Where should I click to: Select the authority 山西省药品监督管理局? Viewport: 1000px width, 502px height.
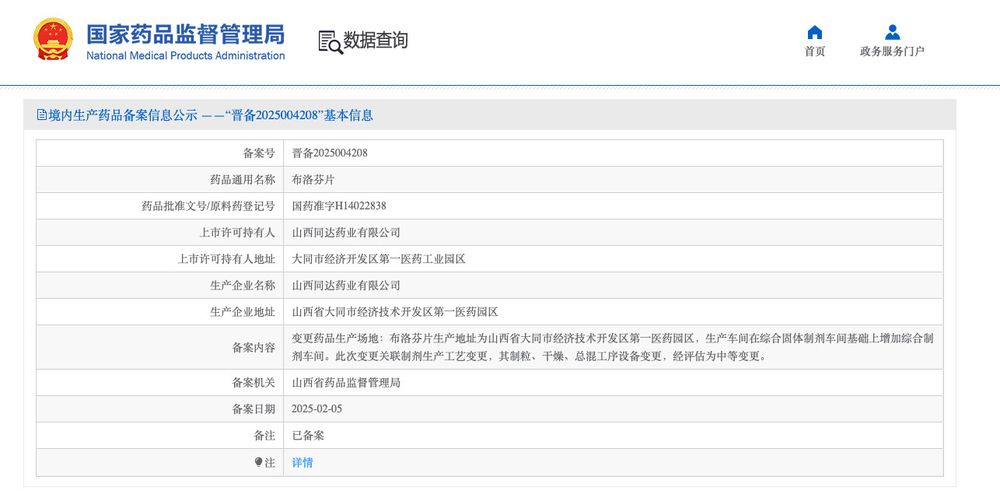point(346,383)
